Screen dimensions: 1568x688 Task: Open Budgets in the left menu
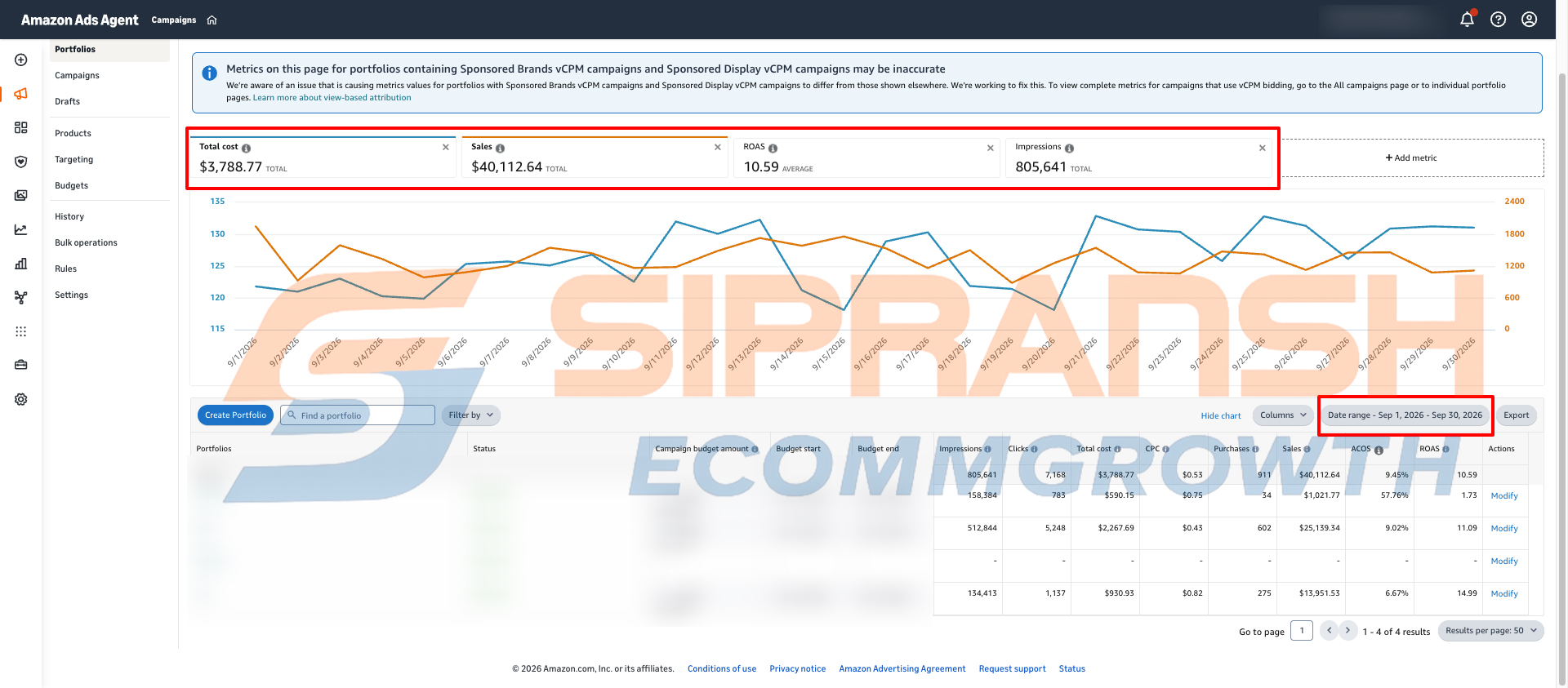(71, 186)
